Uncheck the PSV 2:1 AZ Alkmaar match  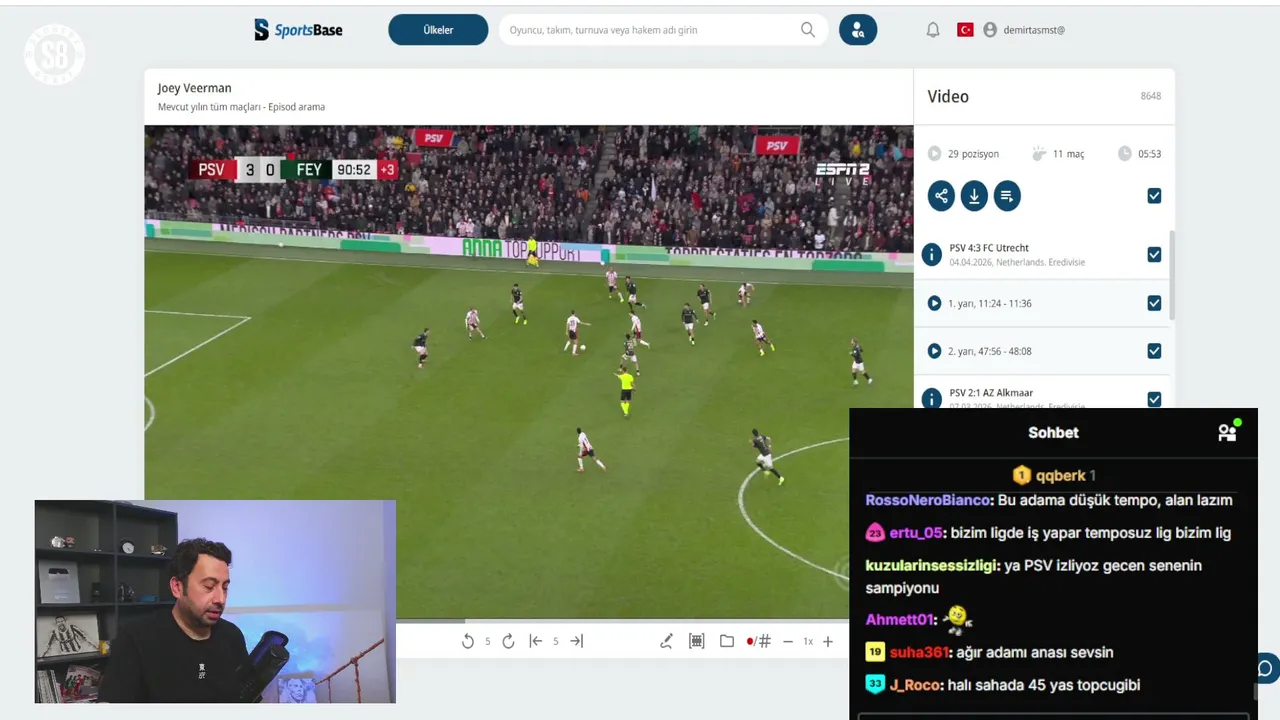[1154, 399]
